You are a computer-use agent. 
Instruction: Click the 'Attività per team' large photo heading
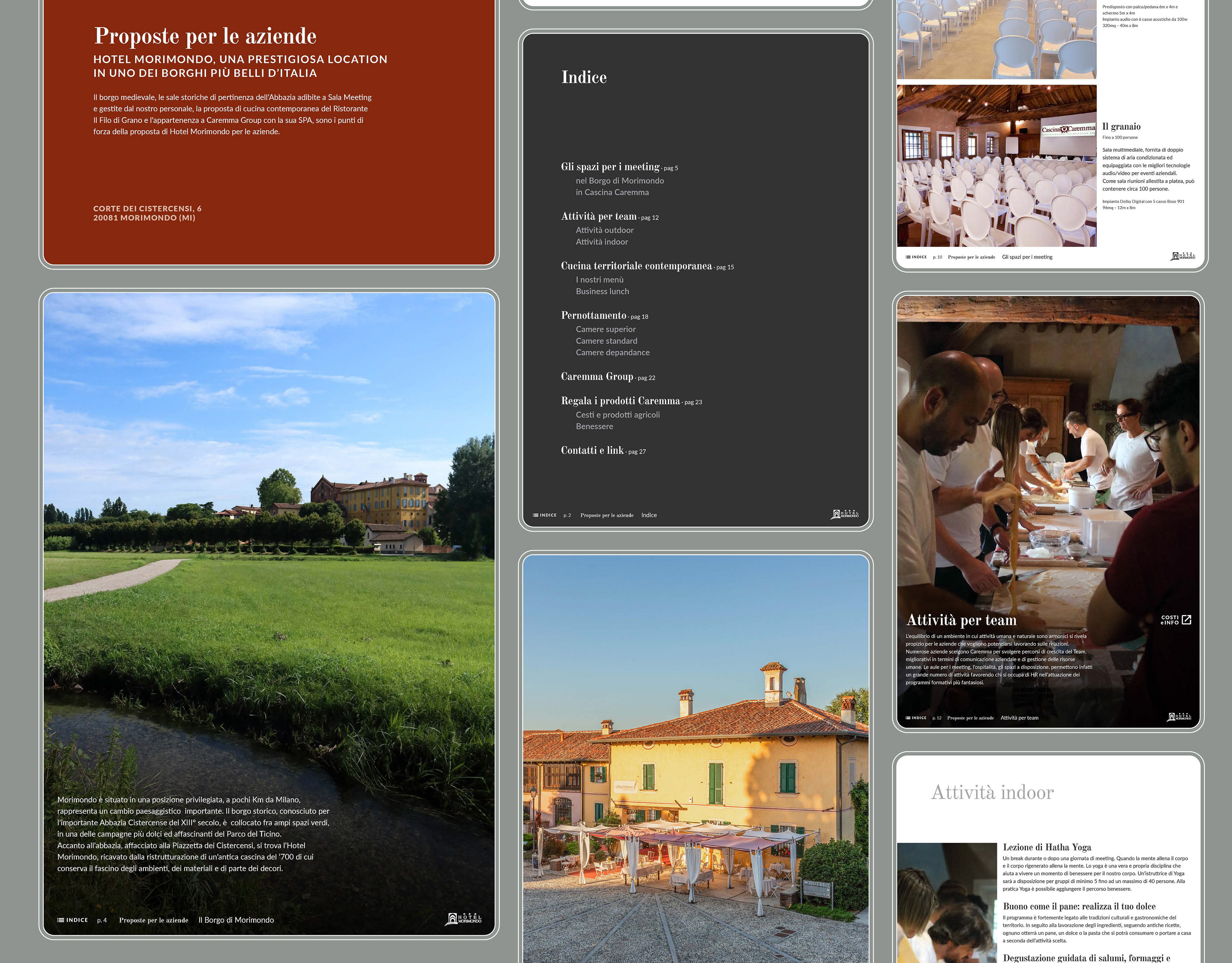click(x=961, y=620)
